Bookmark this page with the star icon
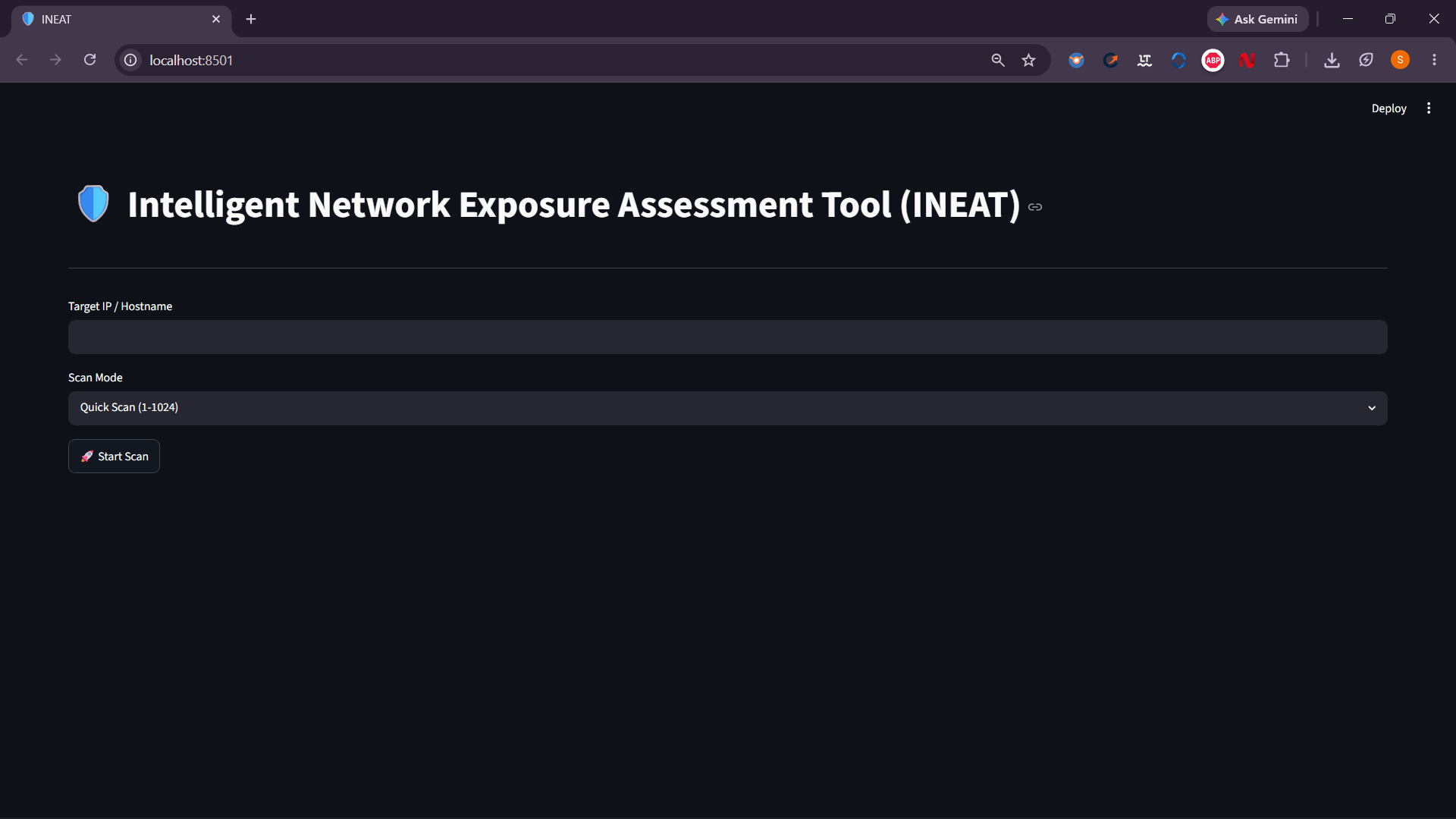 coord(1028,60)
